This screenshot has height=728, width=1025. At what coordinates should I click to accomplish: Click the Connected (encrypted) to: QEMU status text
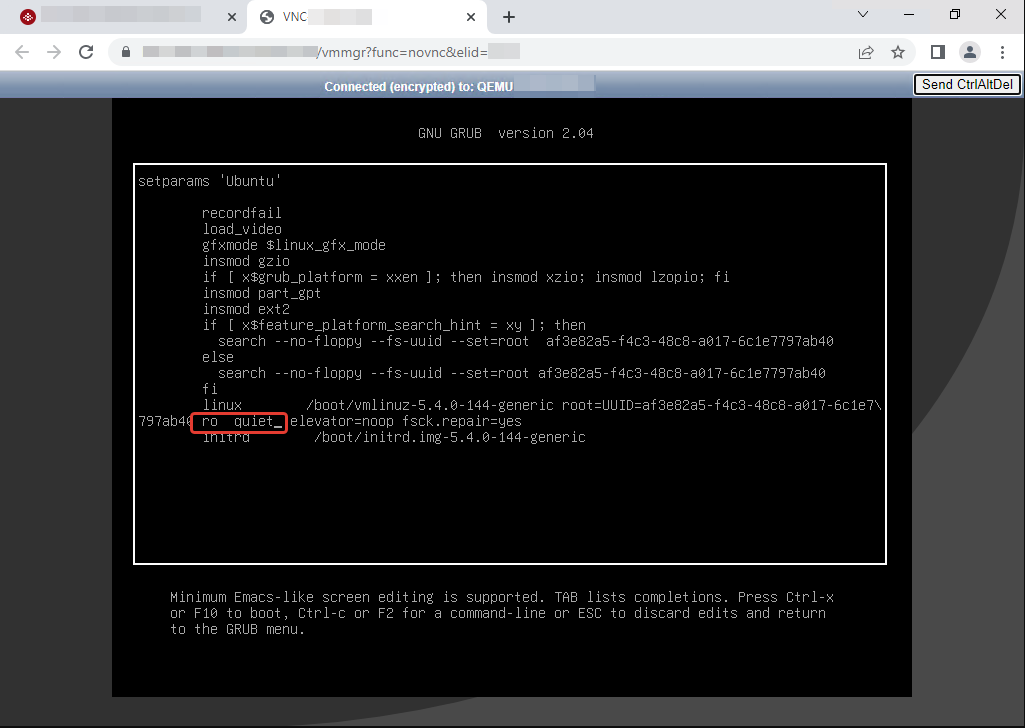(x=418, y=87)
